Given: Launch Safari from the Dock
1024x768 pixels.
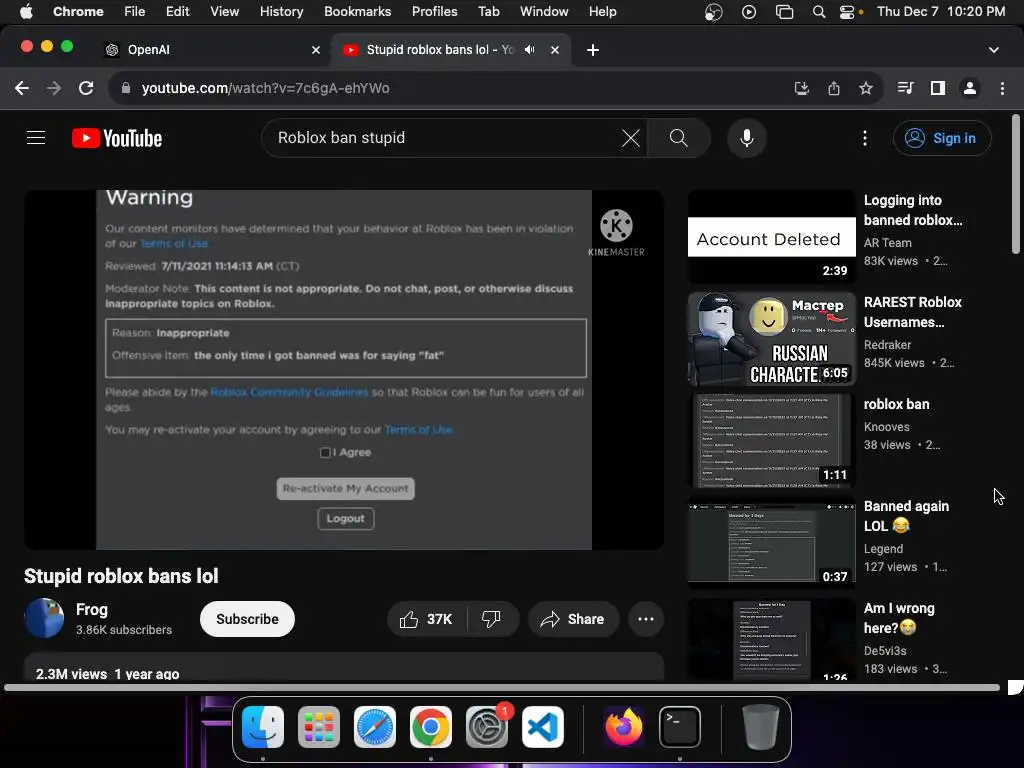Looking at the screenshot, I should coord(375,727).
